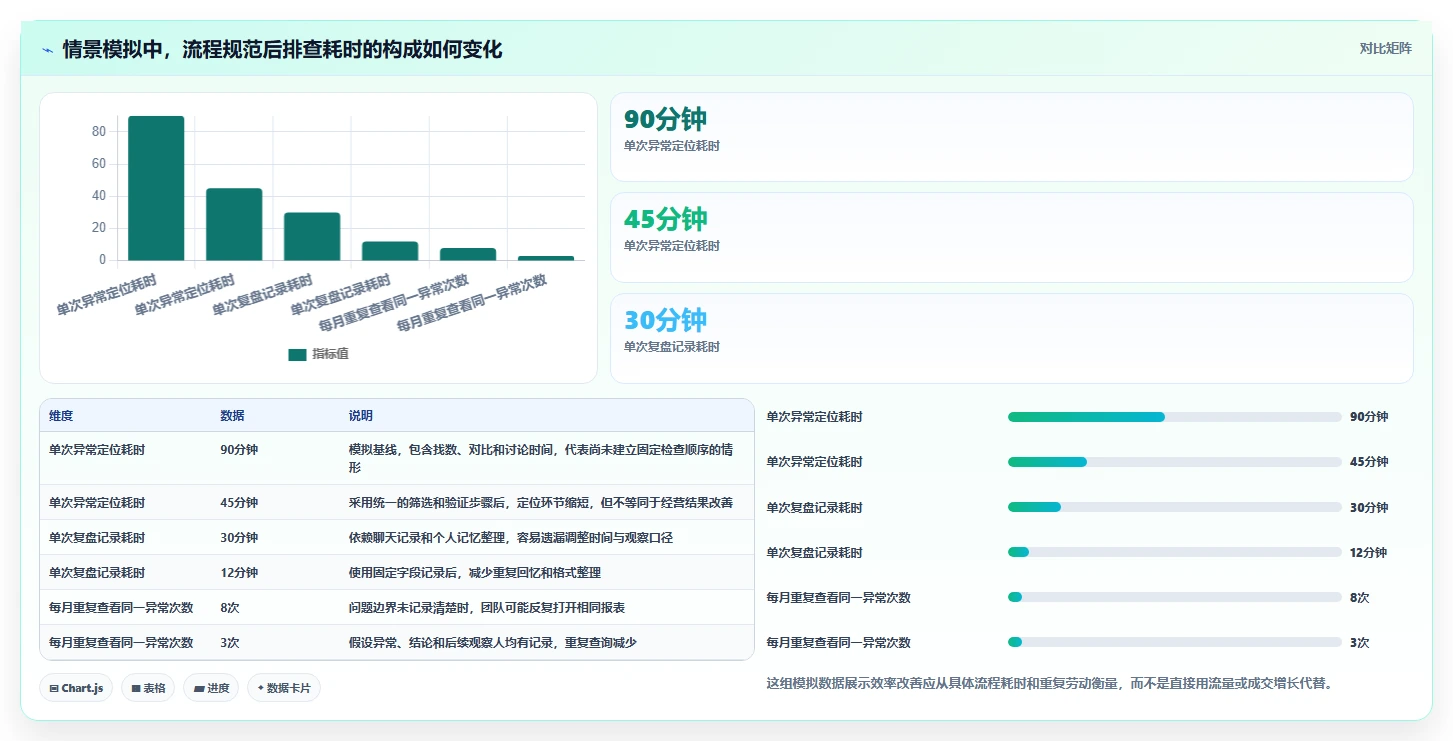
Task: Click the 进度 chip at the bottom
Action: pyautogui.click(x=211, y=688)
